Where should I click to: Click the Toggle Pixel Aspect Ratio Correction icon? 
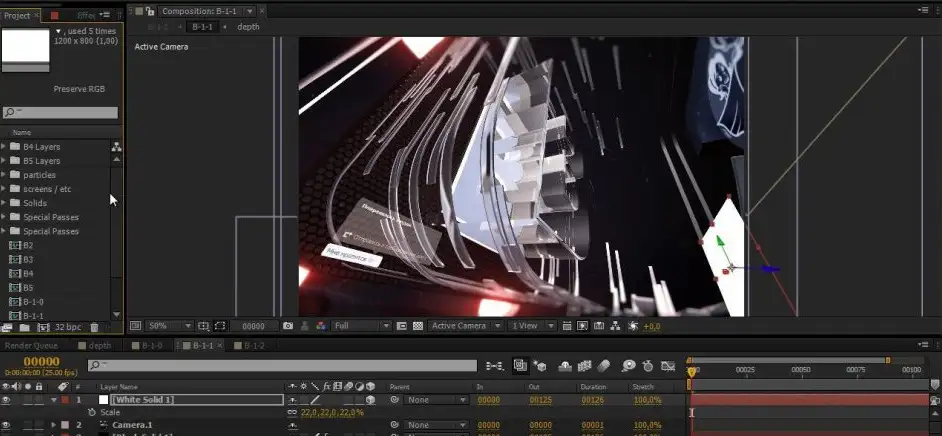pyautogui.click(x=567, y=325)
